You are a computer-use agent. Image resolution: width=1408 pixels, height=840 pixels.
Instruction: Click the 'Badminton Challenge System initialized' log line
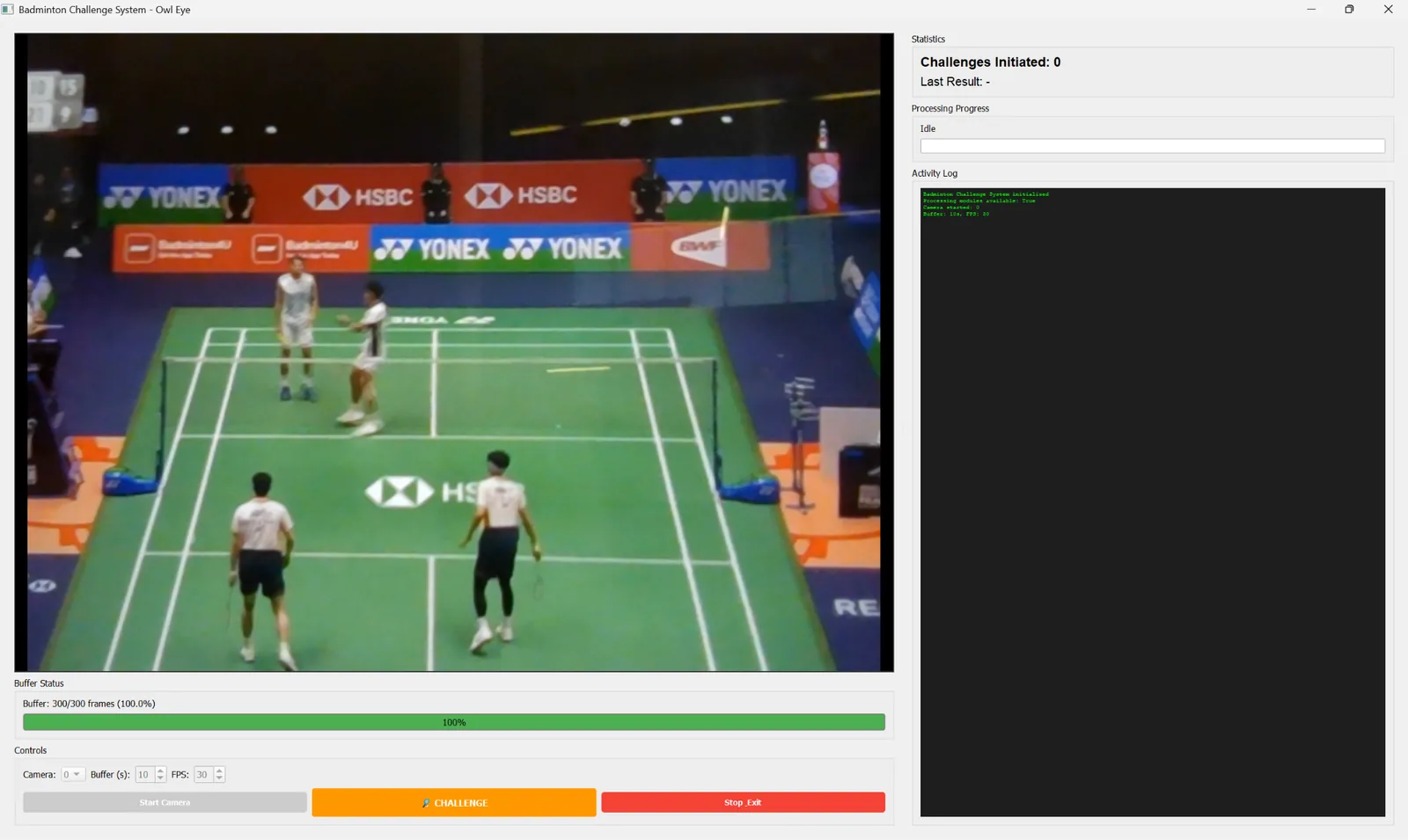click(986, 194)
